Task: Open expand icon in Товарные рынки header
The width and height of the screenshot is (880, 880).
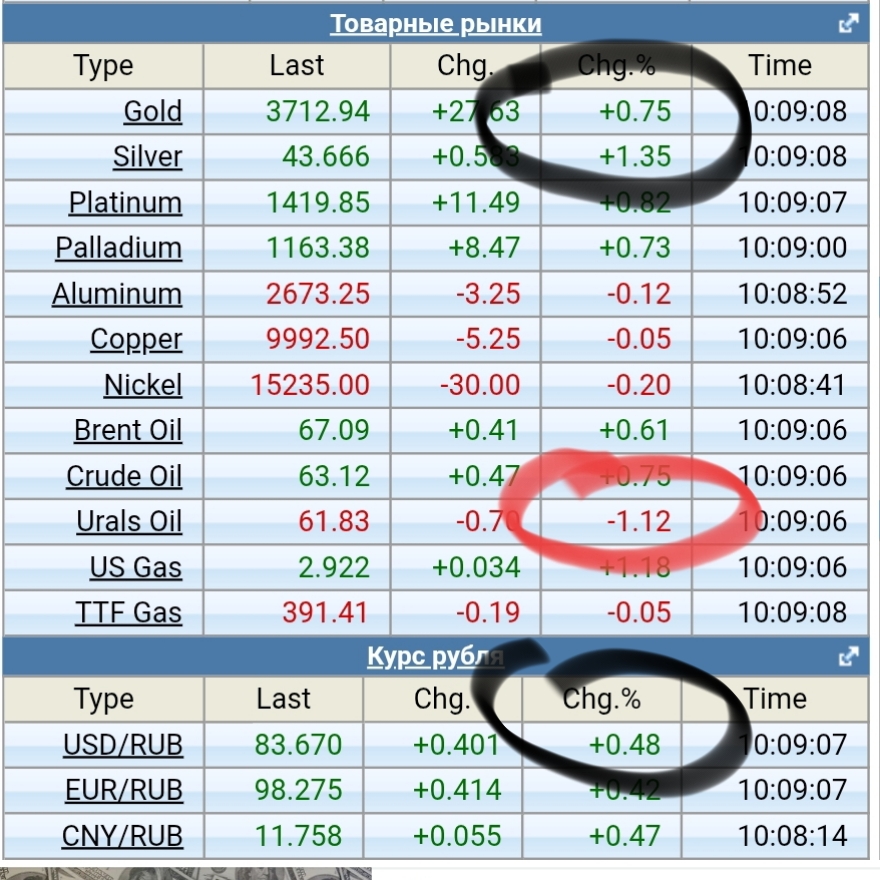Action: coord(848,24)
